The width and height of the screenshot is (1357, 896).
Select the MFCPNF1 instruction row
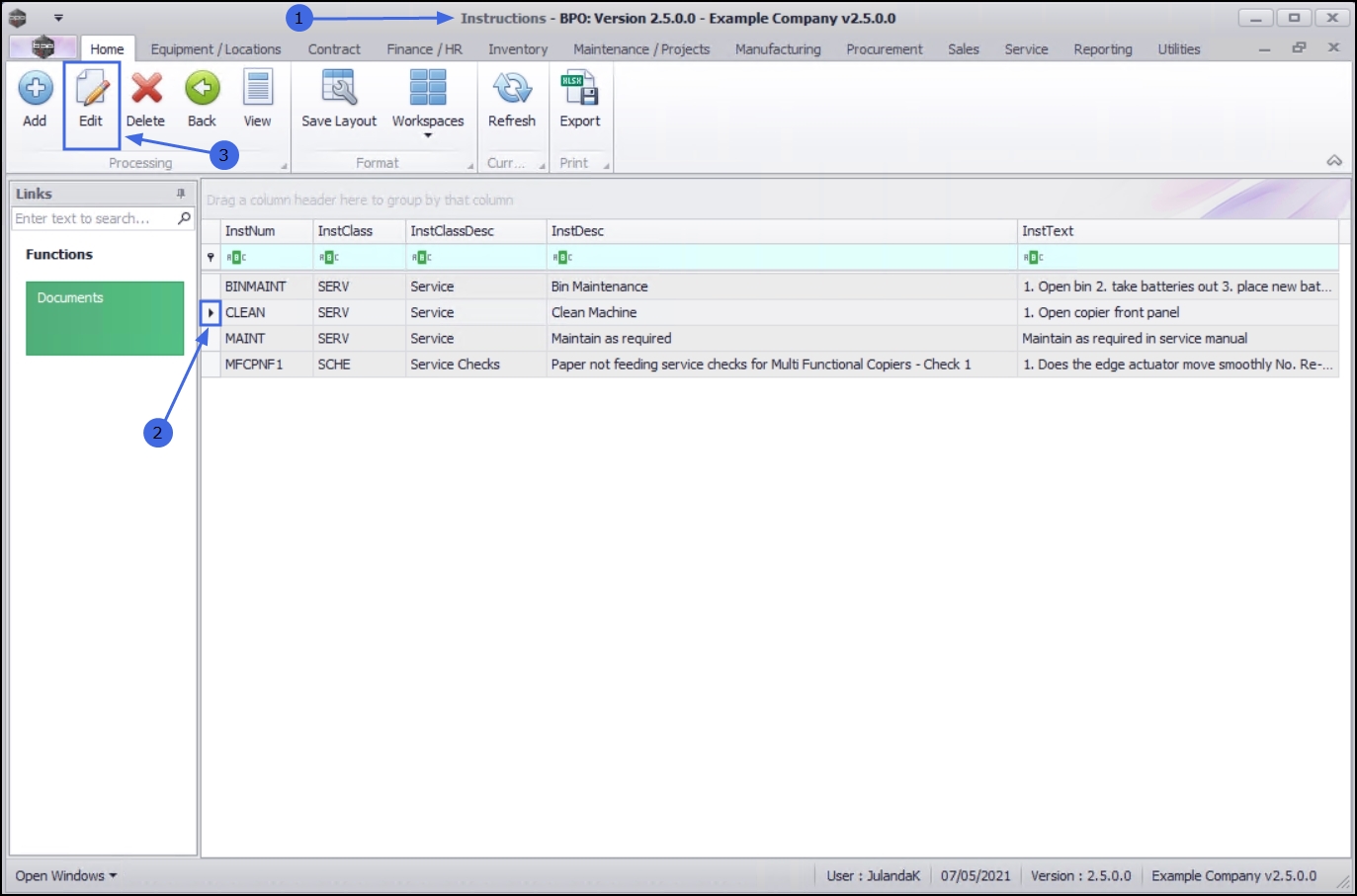770,365
